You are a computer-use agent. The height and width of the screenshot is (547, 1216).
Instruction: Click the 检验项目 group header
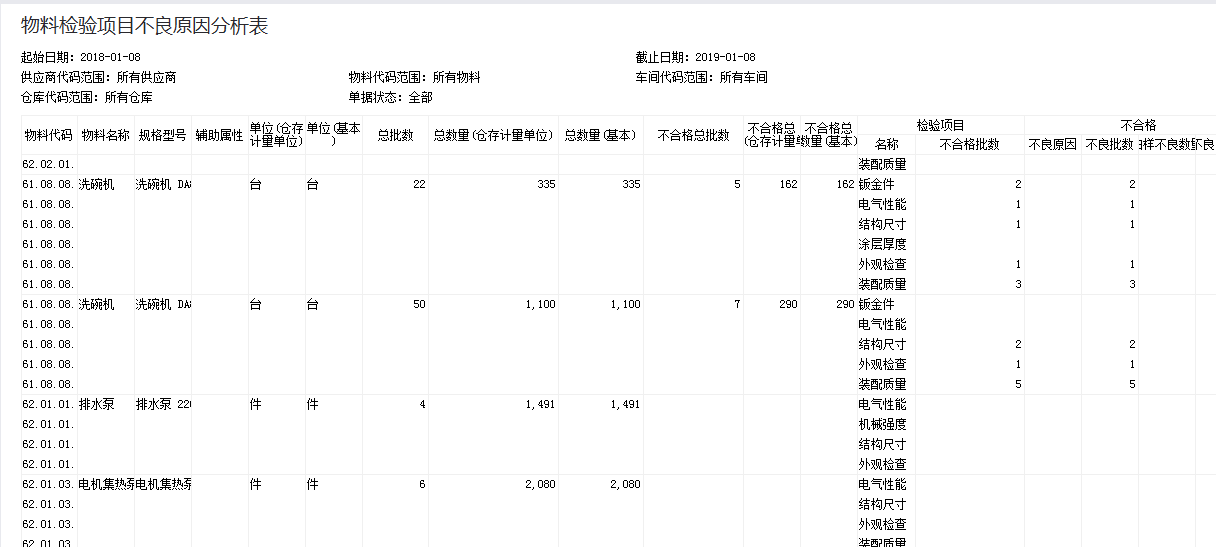(x=941, y=125)
